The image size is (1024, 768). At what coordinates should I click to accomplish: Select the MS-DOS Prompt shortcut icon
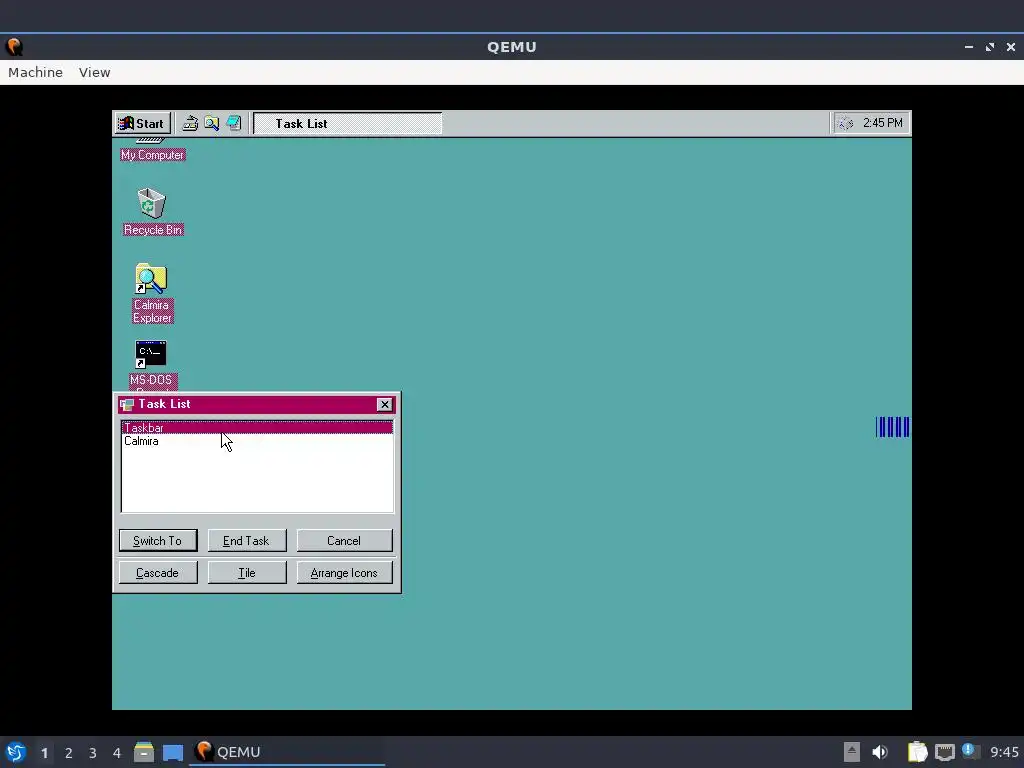(151, 354)
